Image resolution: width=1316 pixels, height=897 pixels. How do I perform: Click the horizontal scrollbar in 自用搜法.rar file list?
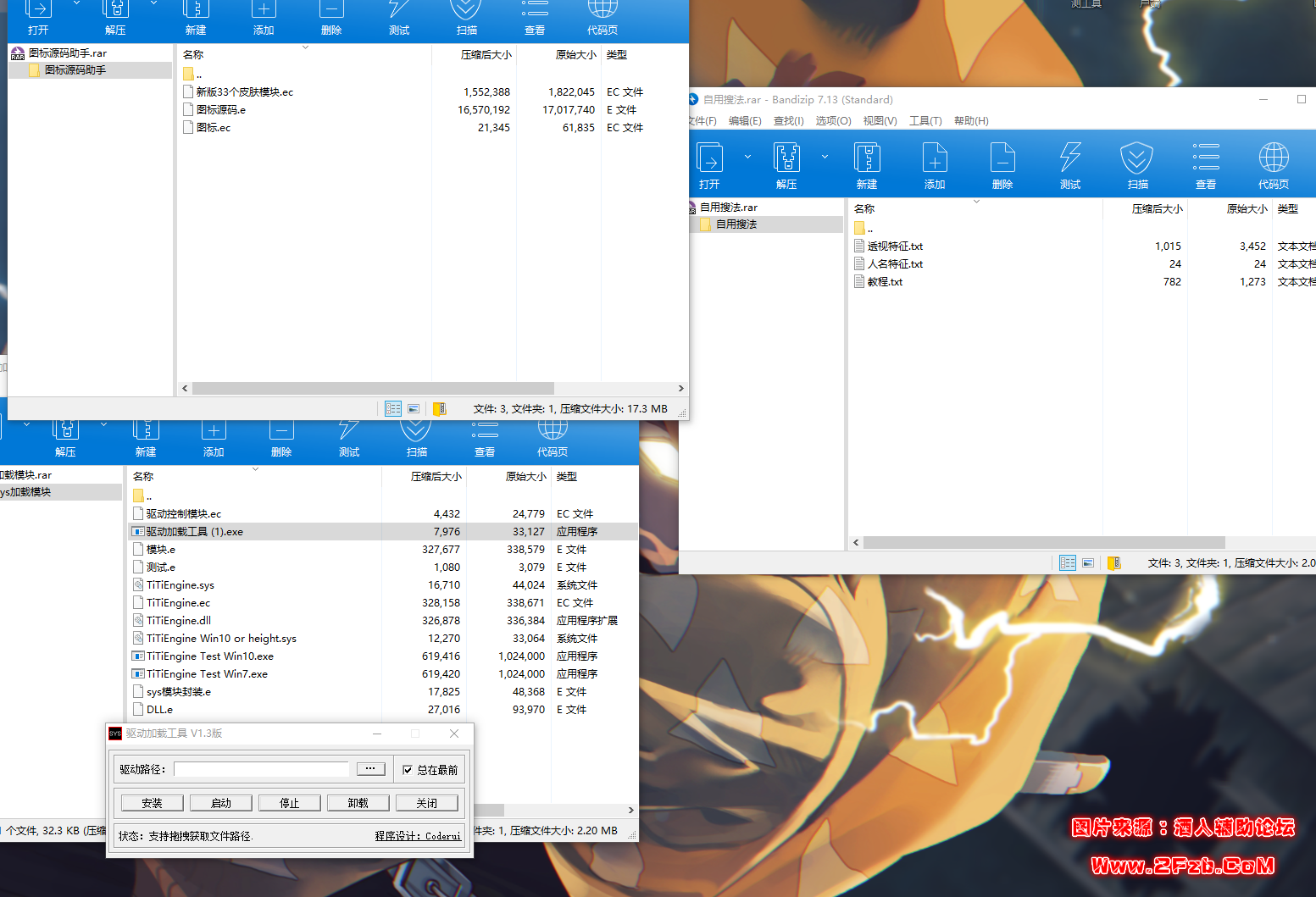[x=1043, y=542]
